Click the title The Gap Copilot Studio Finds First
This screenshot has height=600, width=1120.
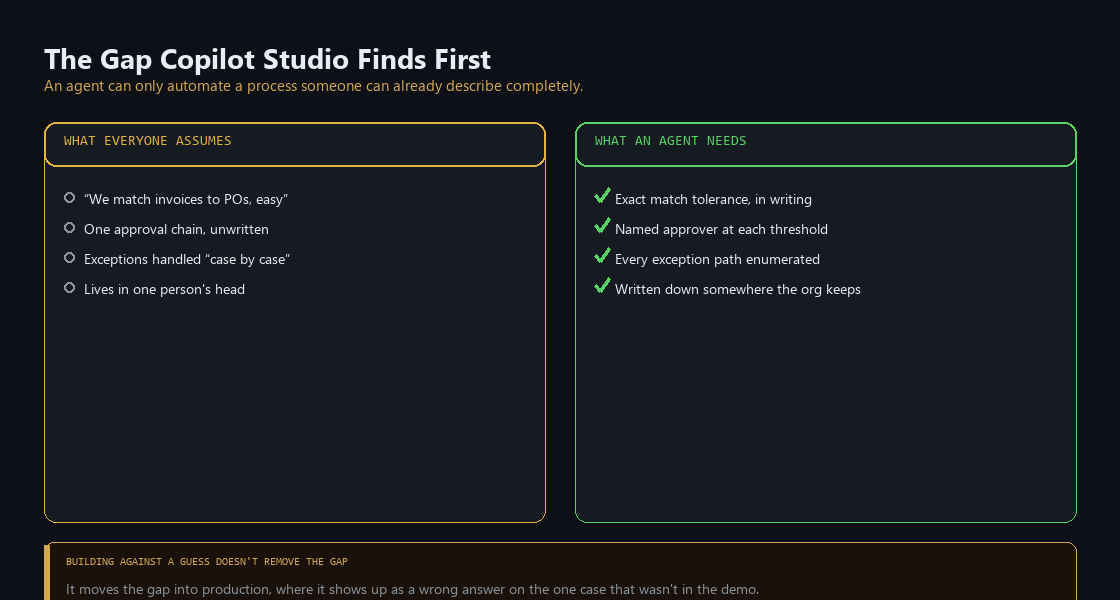tap(267, 59)
